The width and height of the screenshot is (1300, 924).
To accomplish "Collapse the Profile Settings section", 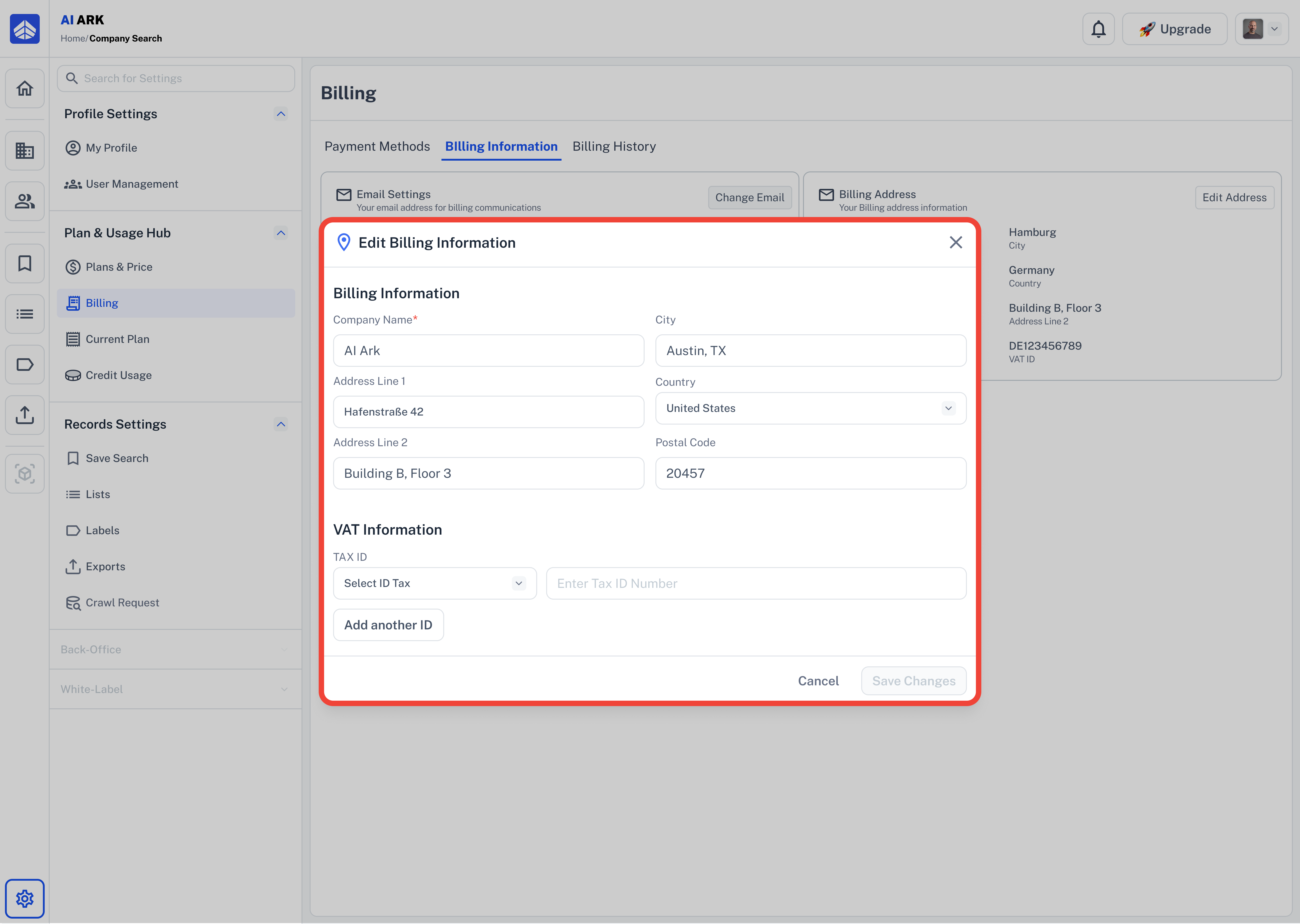I will [x=281, y=114].
